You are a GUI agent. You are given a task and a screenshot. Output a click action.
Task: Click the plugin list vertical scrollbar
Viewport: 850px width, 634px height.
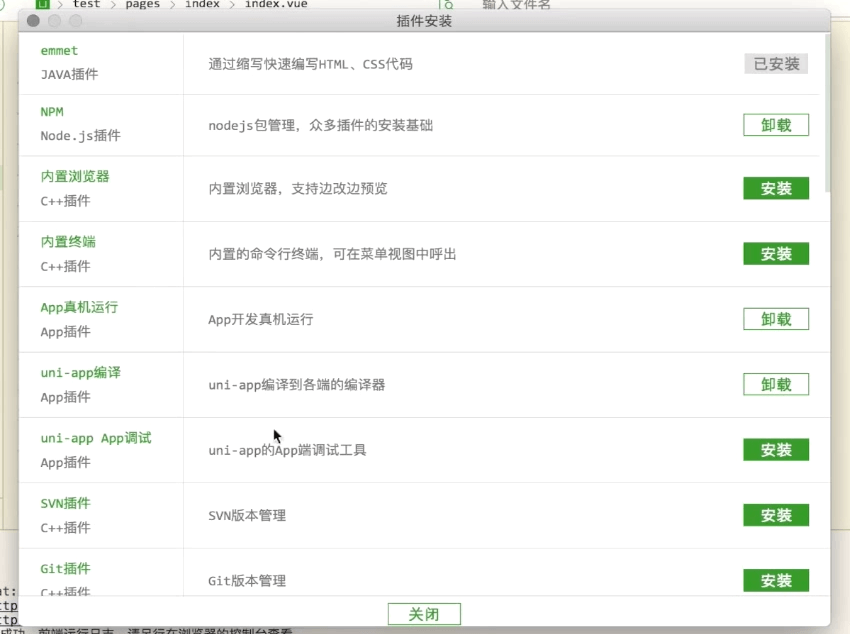point(827,113)
